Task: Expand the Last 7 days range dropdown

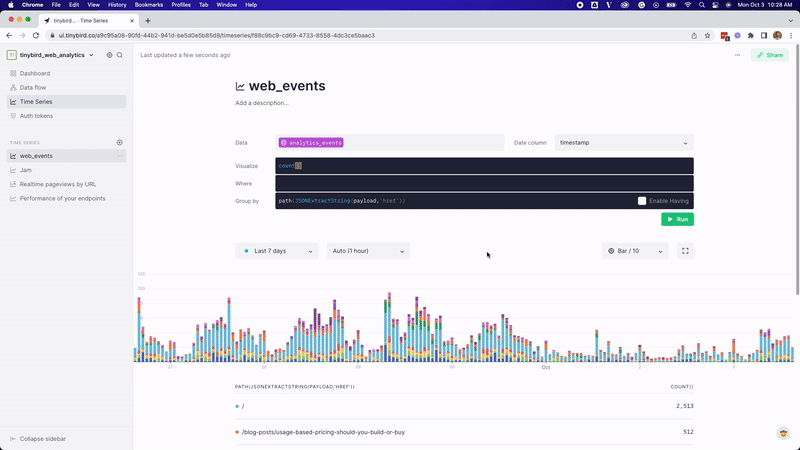Action: [277, 251]
